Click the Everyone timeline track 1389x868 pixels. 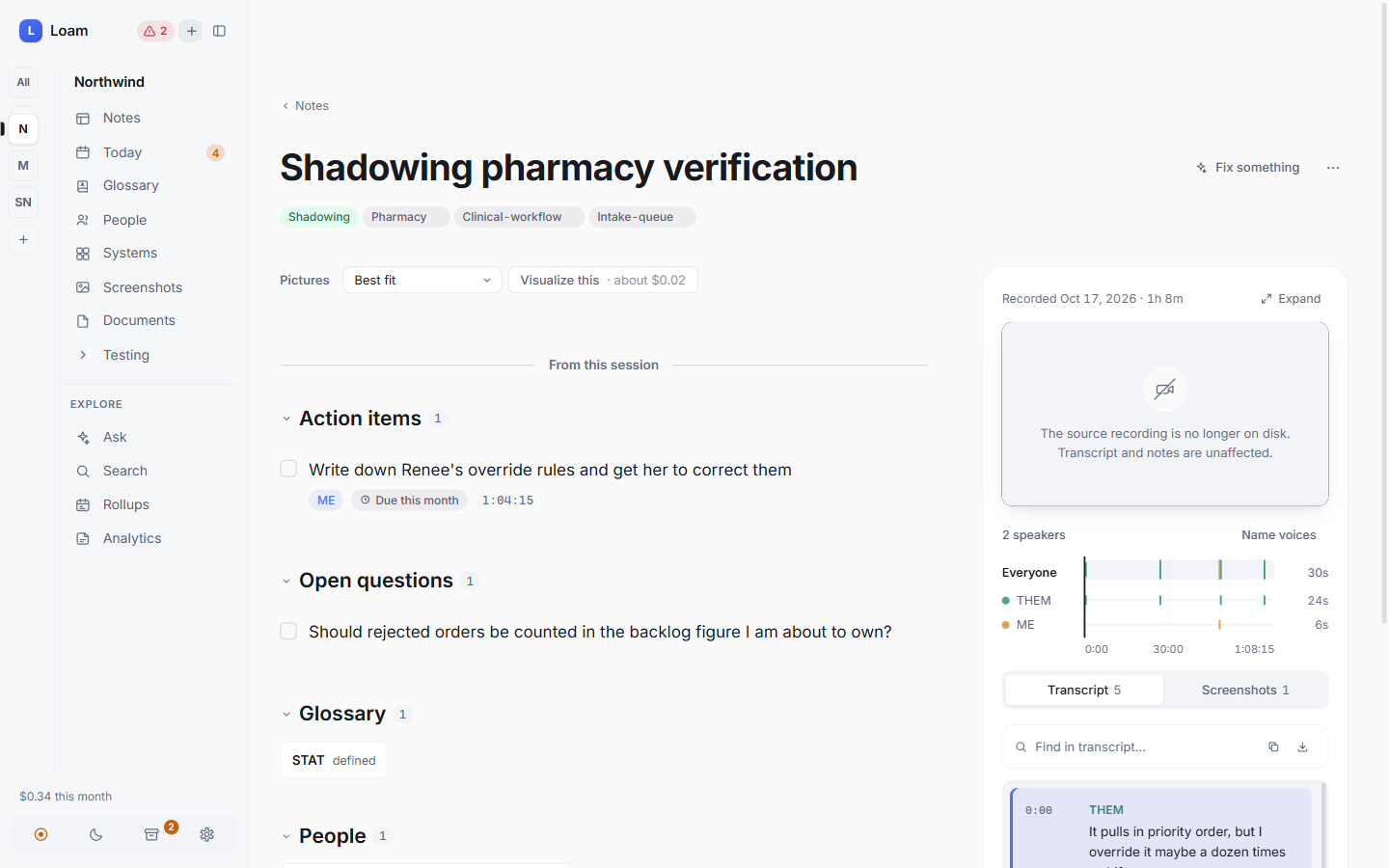point(1180,570)
